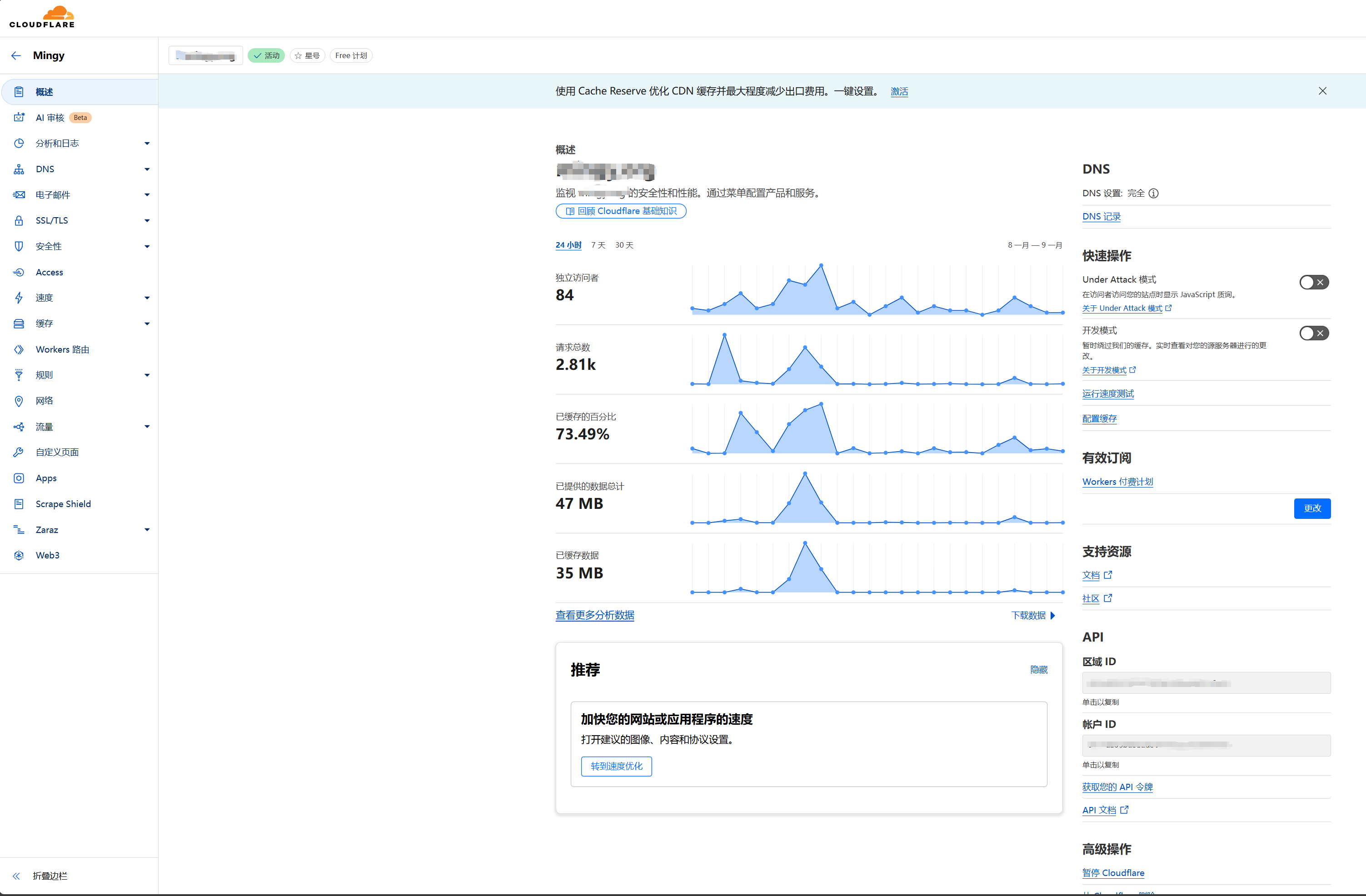Open 查看更多分析数据 link
Viewport: 1366px width, 896px height.
(594, 615)
